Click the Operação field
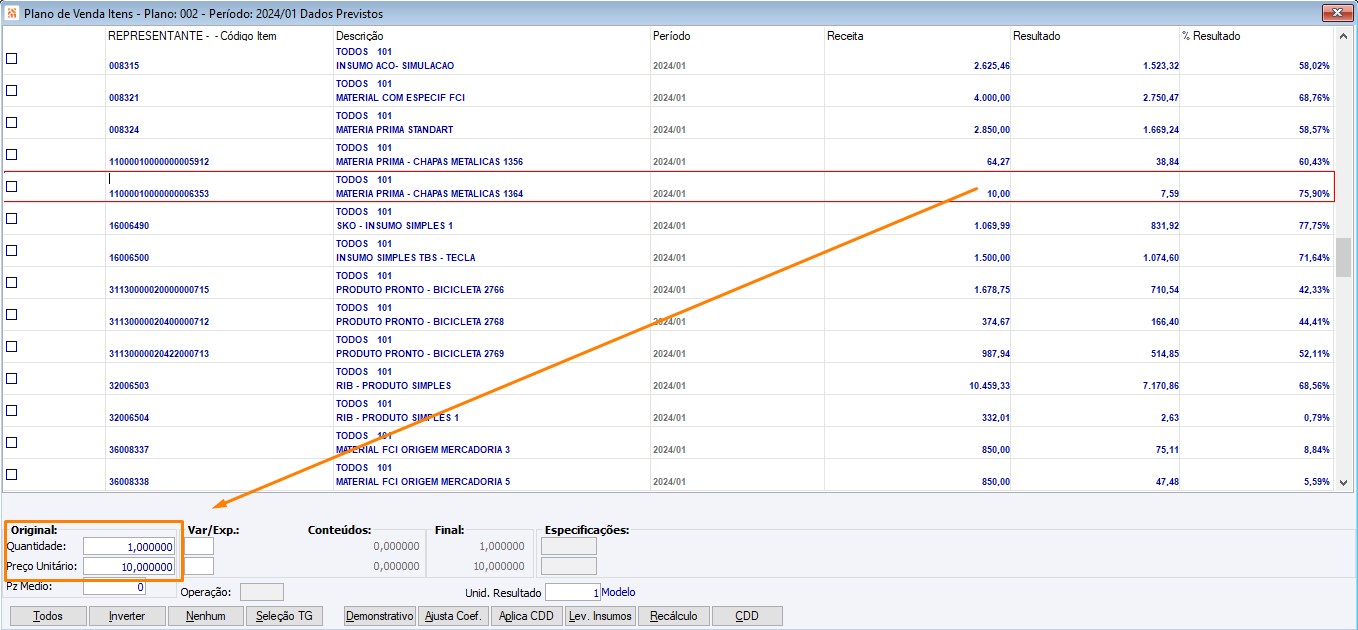The image size is (1358, 630). (262, 592)
